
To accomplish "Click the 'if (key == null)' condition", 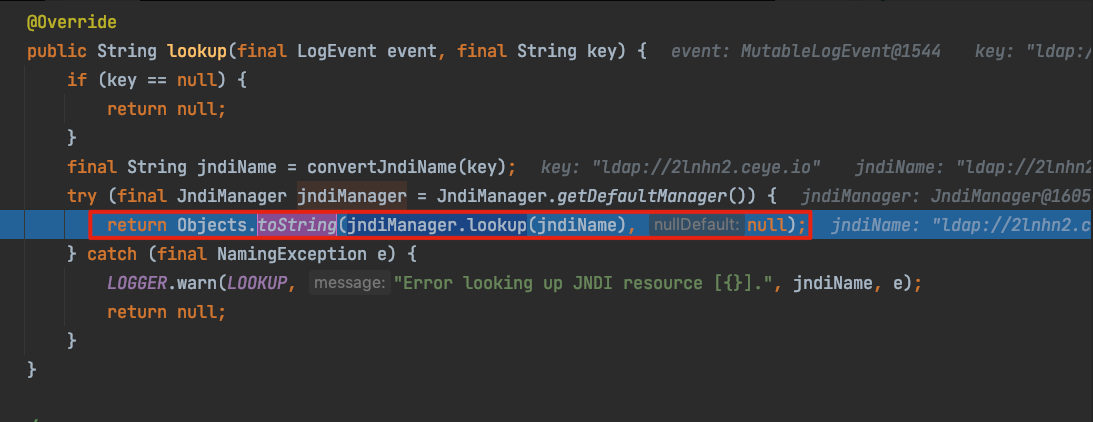I will [x=156, y=79].
